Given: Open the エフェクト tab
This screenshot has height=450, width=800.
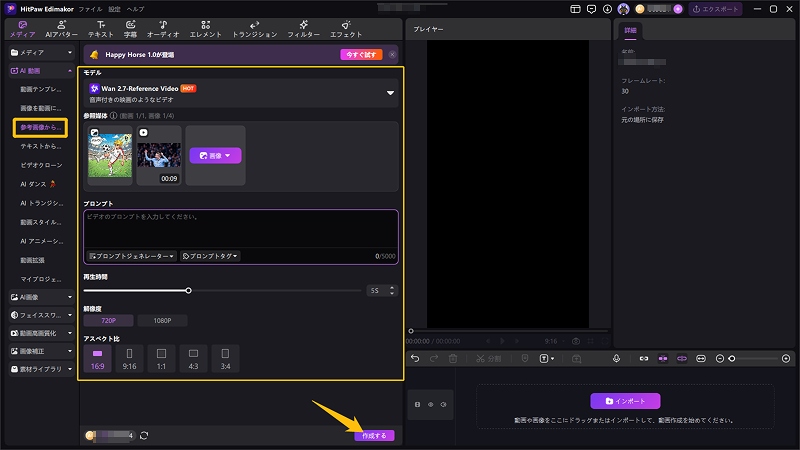Looking at the screenshot, I should click(346, 29).
